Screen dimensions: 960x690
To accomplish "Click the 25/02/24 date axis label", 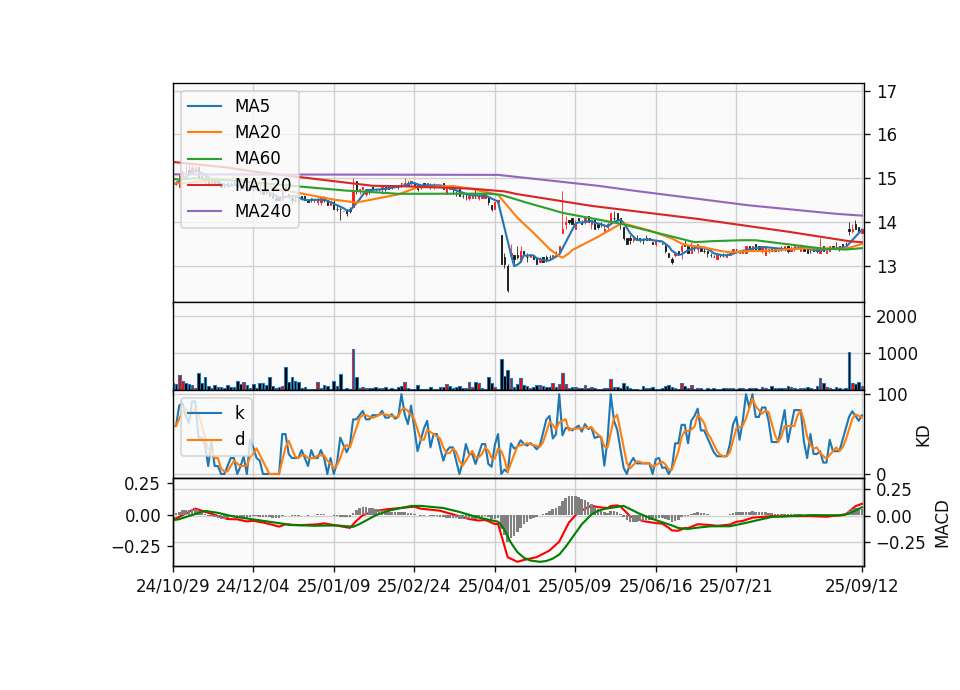I will (x=414, y=586).
